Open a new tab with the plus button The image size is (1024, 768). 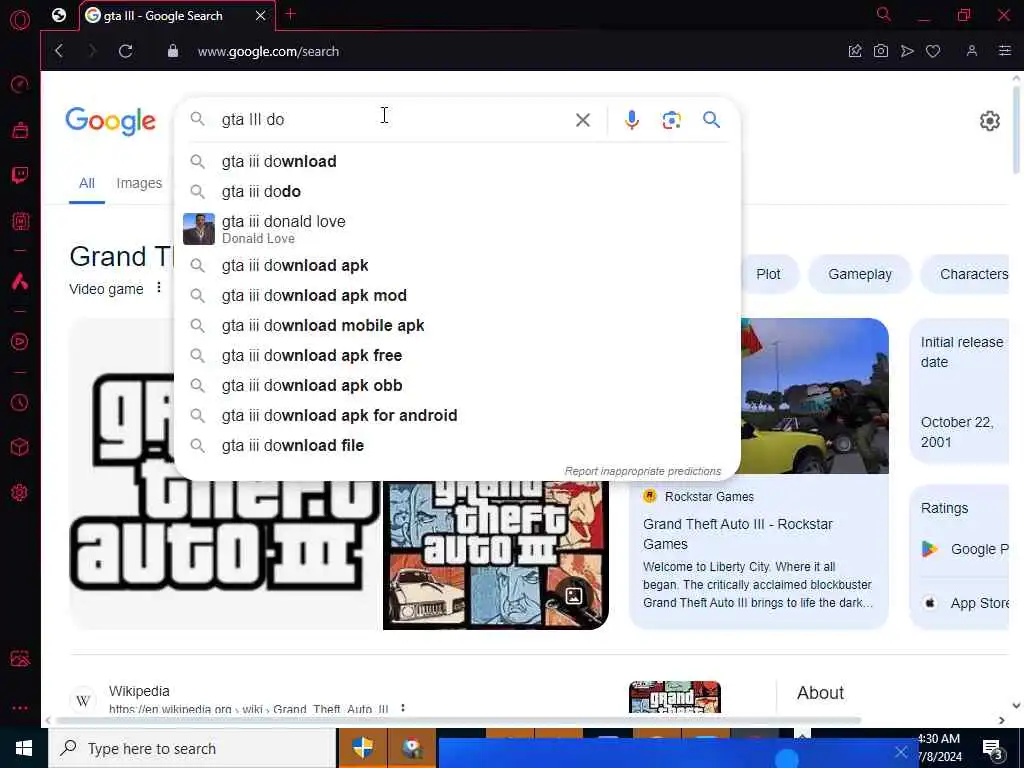(x=291, y=14)
